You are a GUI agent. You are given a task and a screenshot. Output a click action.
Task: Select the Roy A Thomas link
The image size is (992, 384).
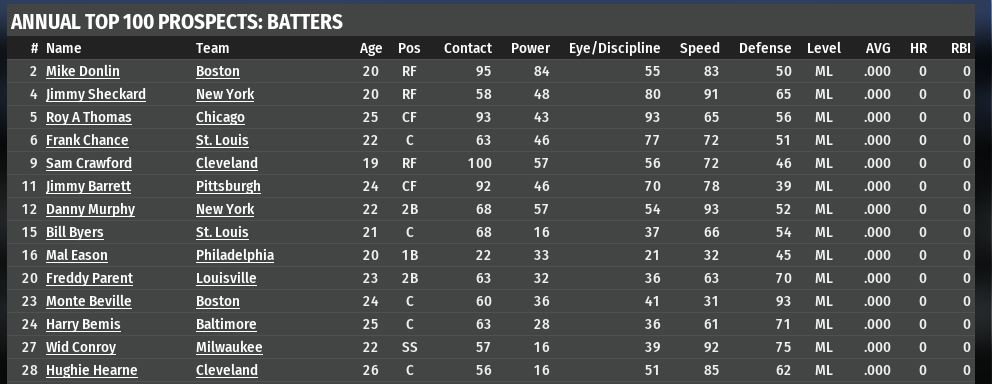click(89, 118)
